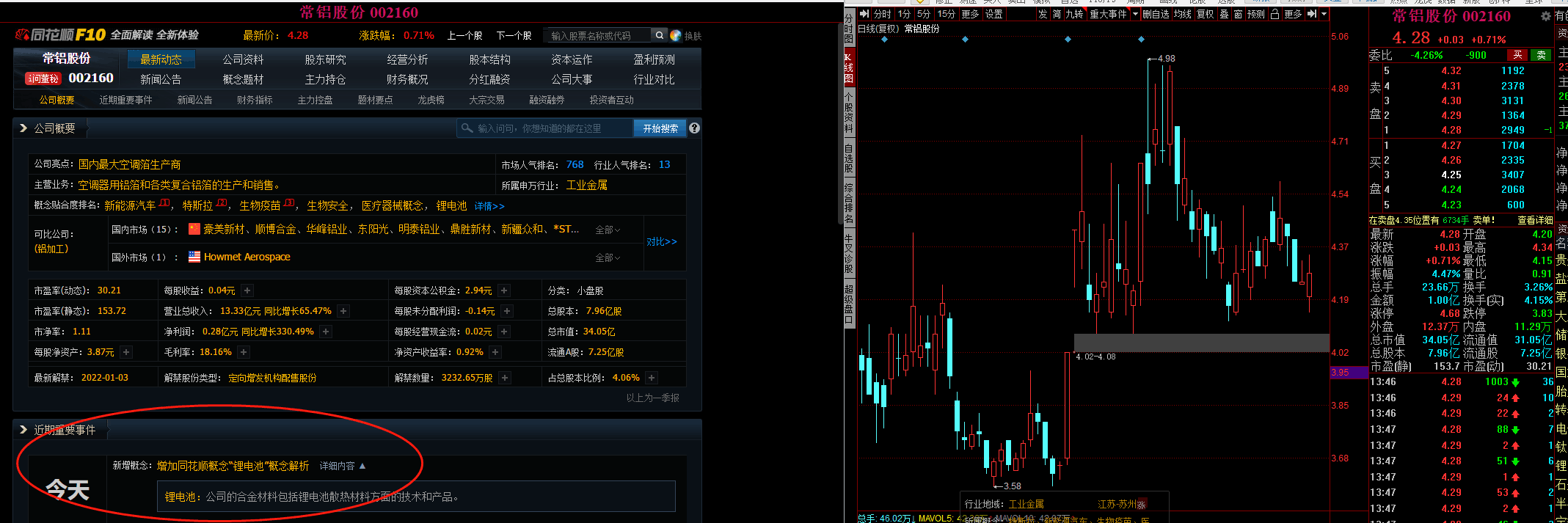Click the lock icon in chart toolbar
Image resolution: width=1568 pixels, height=523 pixels.
tap(1275, 14)
